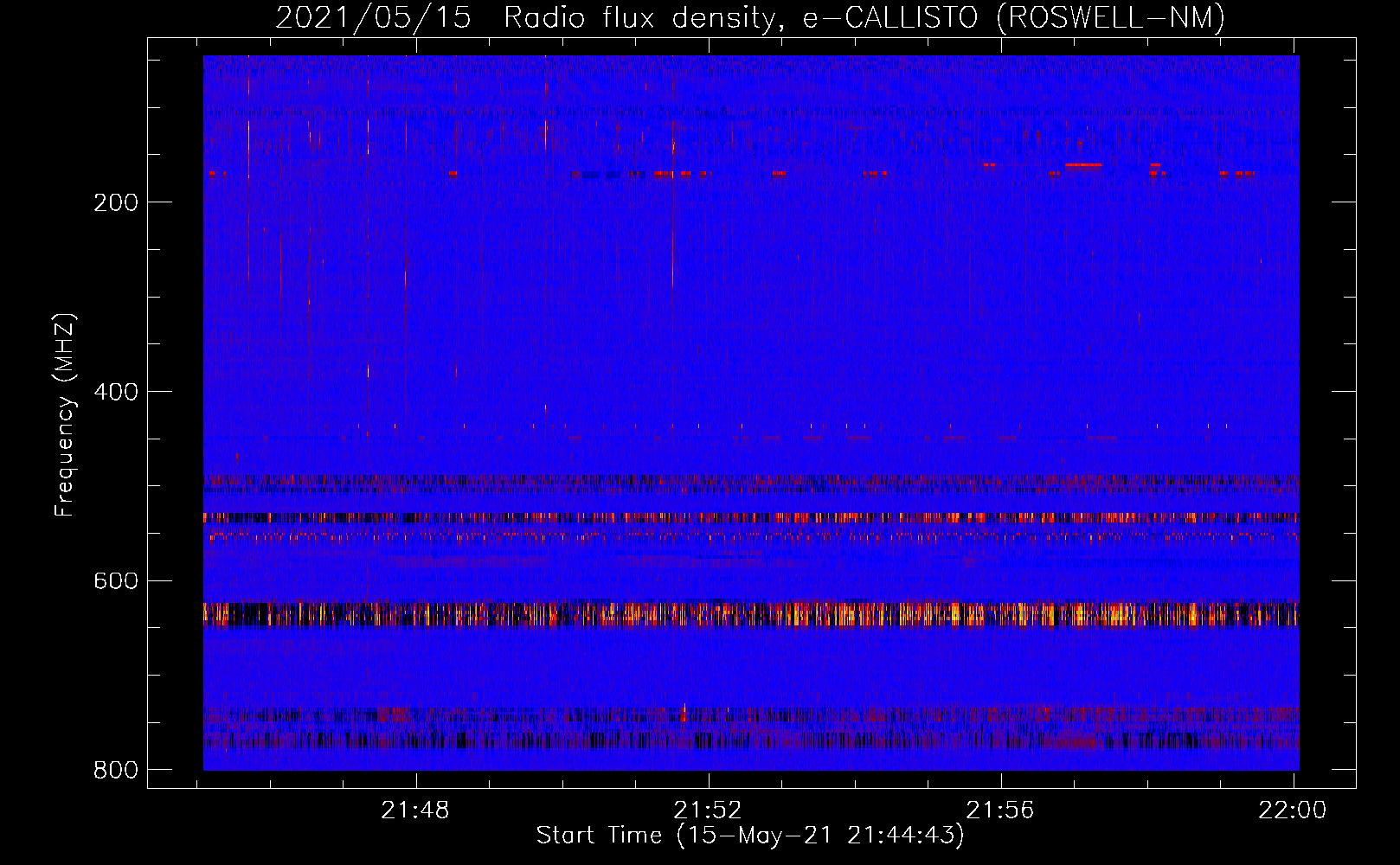This screenshot has width=1400, height=865.
Task: Click the 400 frequency tick label
Action: [116, 392]
